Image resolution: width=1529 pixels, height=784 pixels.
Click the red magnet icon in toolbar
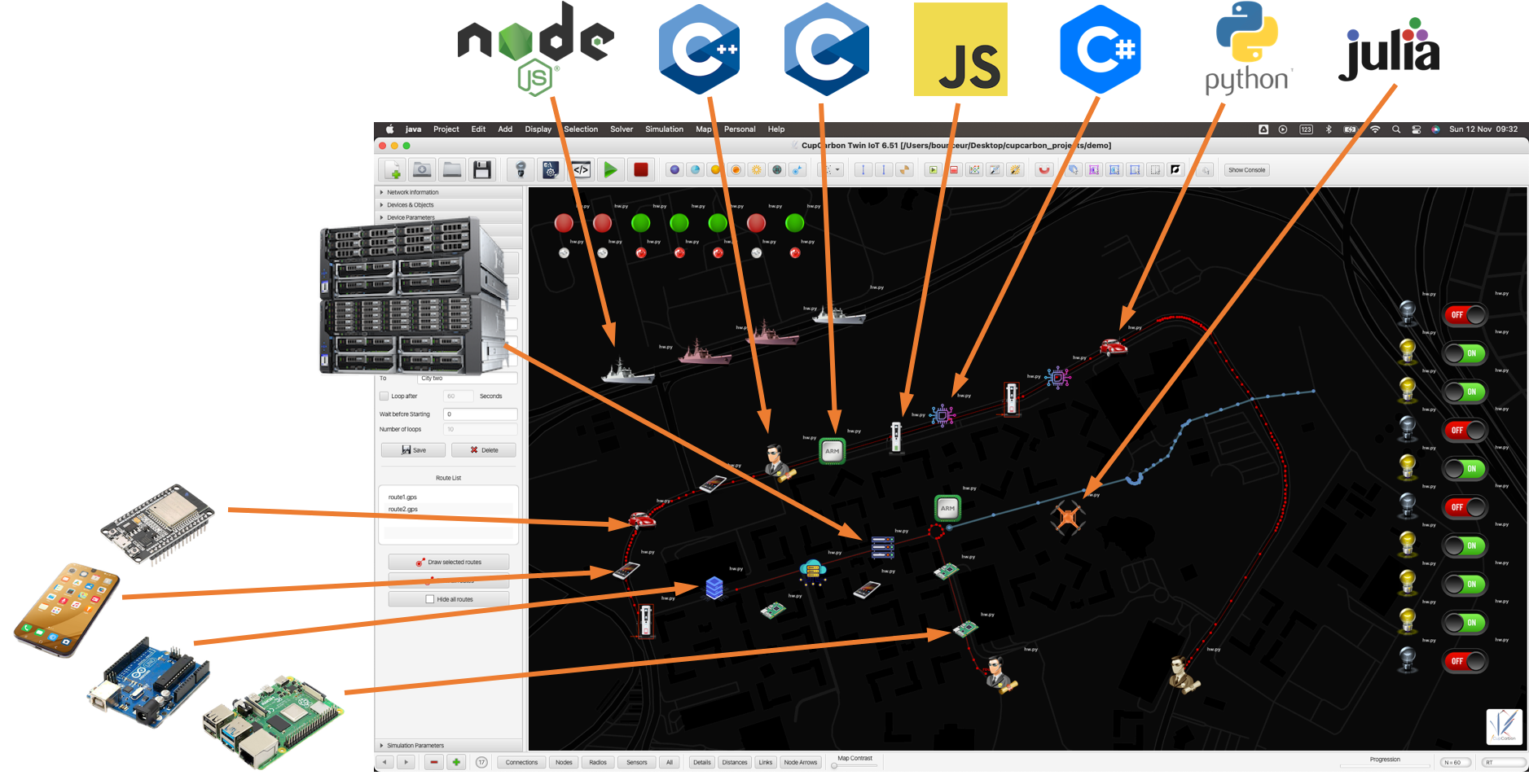click(1043, 169)
